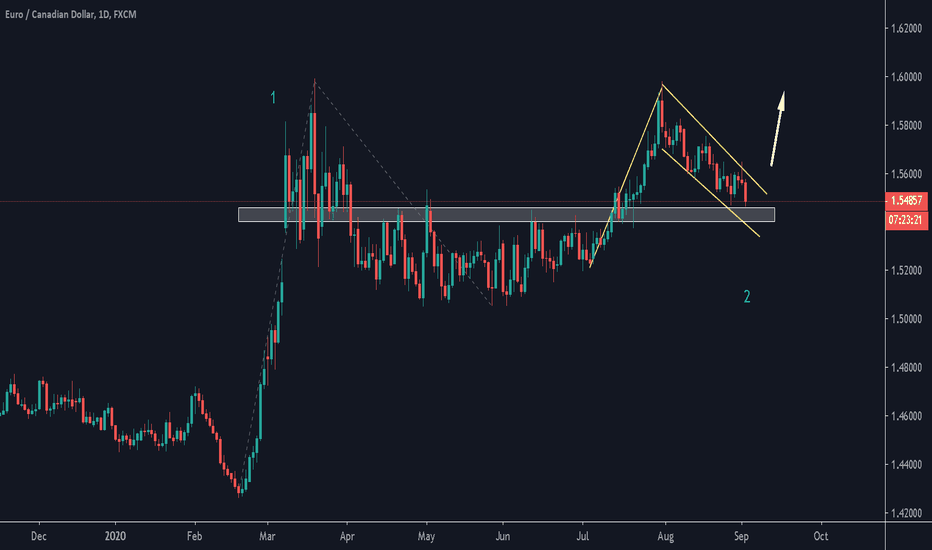Click the 1.58000 price axis label
This screenshot has height=550, width=932.
tap(906, 125)
